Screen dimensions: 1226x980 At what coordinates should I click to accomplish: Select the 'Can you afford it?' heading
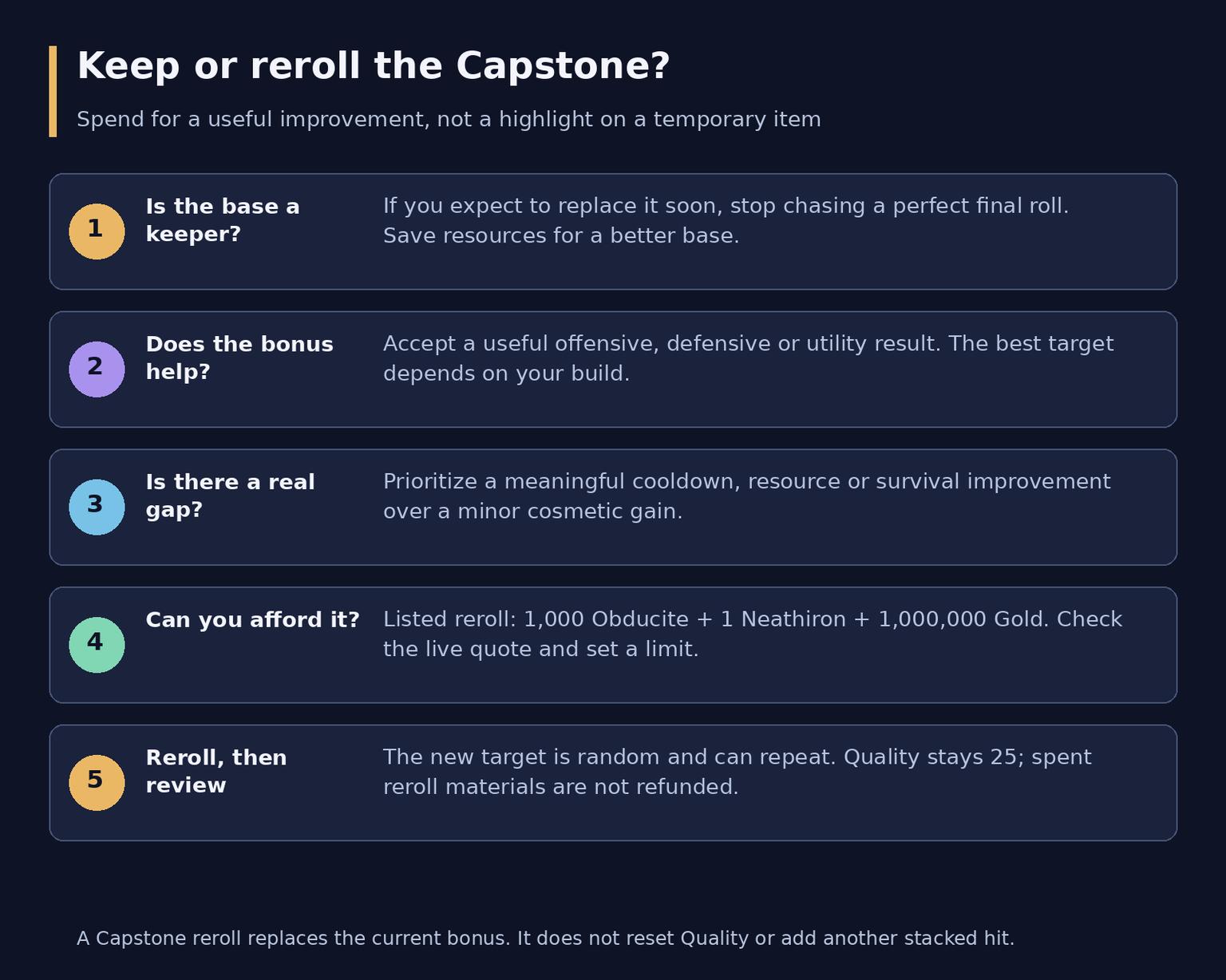click(x=252, y=620)
